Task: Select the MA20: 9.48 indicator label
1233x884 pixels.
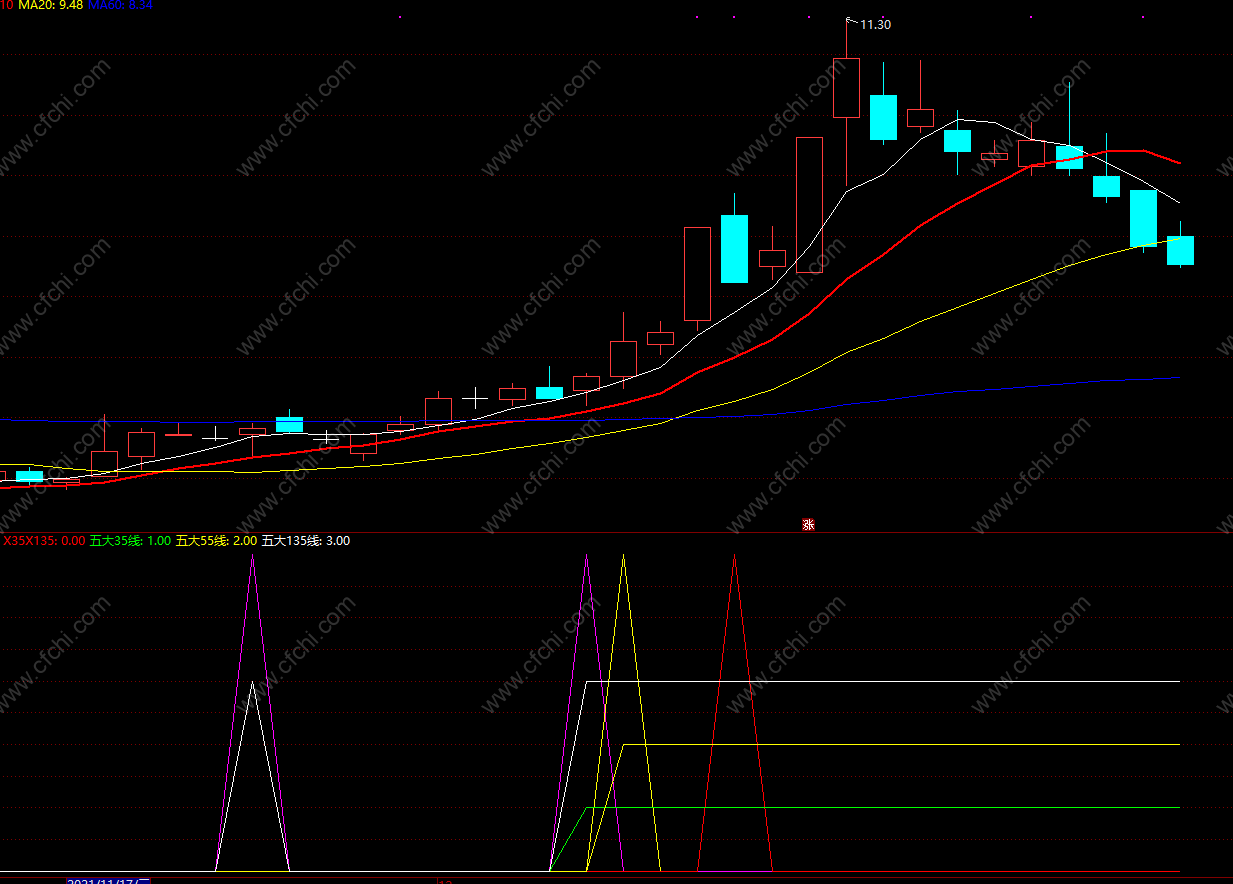Action: (51, 5)
